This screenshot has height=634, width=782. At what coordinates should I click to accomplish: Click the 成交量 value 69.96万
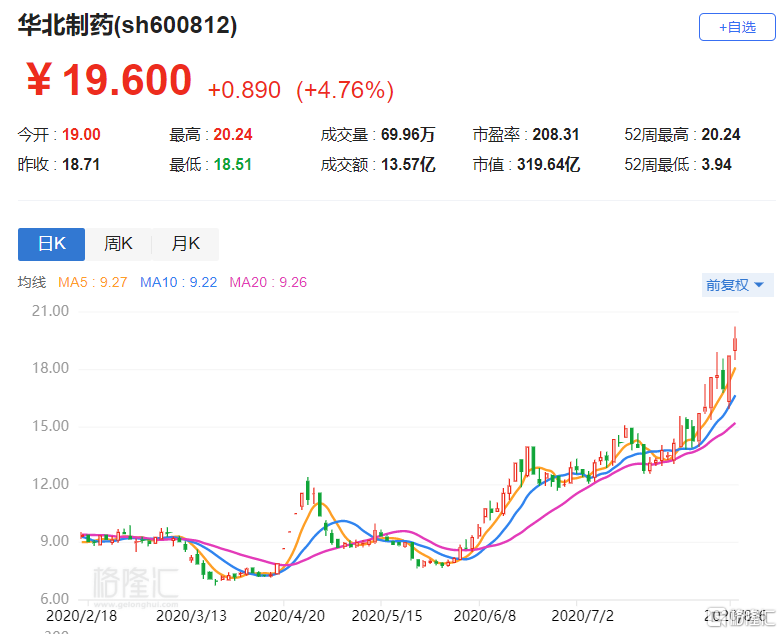pos(408,134)
